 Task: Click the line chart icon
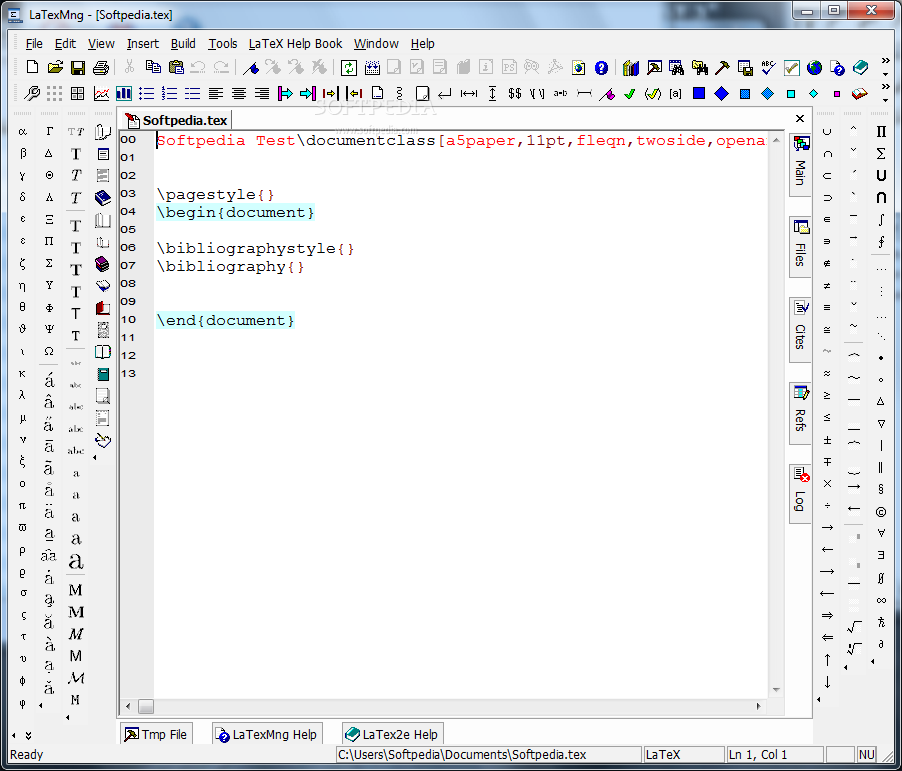coord(101,93)
